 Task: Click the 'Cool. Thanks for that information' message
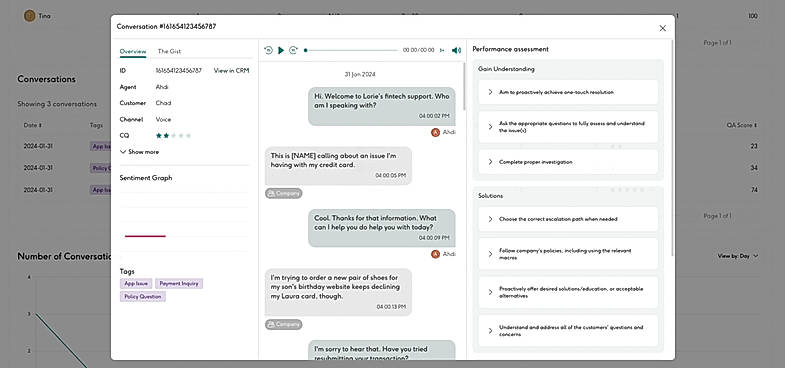(x=382, y=228)
